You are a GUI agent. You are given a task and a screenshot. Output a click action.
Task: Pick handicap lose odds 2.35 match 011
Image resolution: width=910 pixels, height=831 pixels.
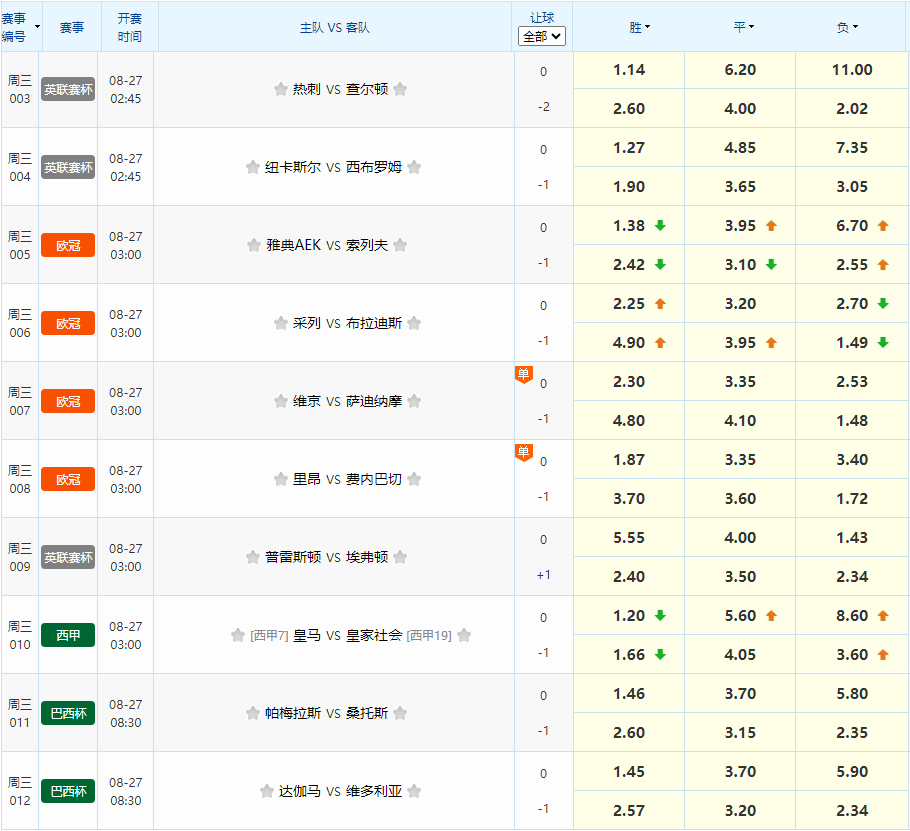click(852, 733)
